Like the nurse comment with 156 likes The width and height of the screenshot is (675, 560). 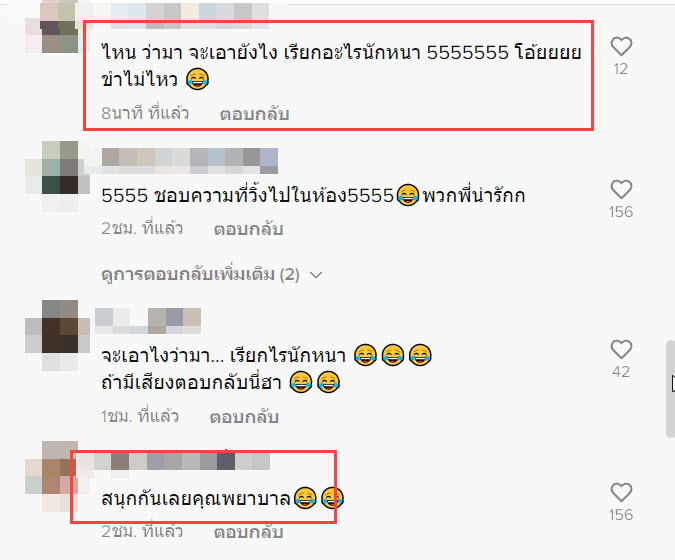(x=621, y=492)
